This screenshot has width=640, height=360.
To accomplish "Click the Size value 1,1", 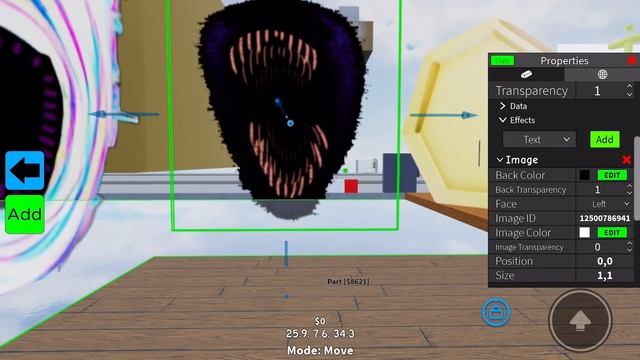I will pyautogui.click(x=604, y=276).
